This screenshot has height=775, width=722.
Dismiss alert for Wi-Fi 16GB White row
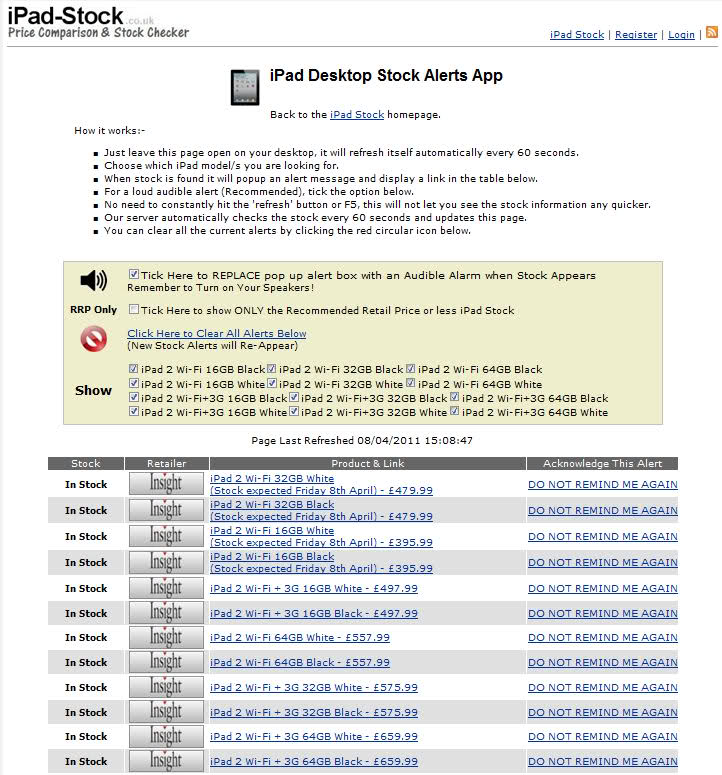tap(602, 536)
